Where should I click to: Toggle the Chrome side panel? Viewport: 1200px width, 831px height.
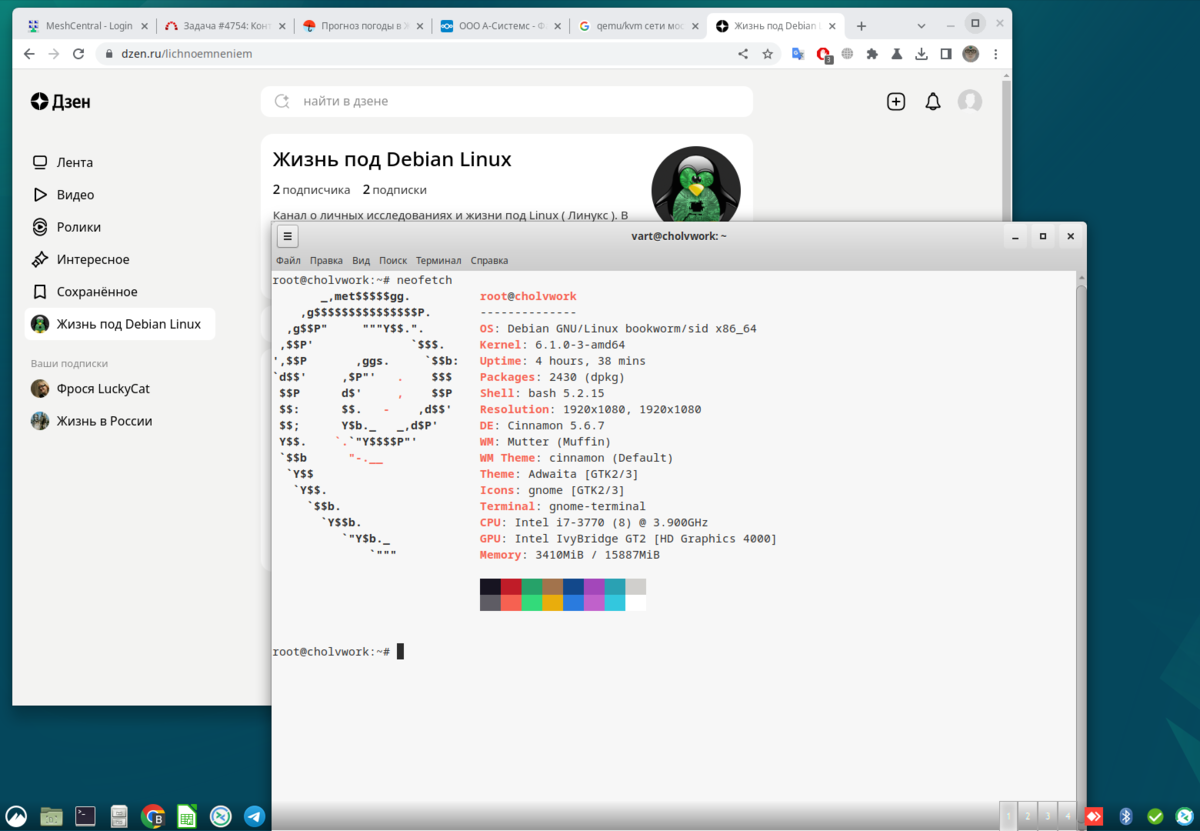pos(945,54)
